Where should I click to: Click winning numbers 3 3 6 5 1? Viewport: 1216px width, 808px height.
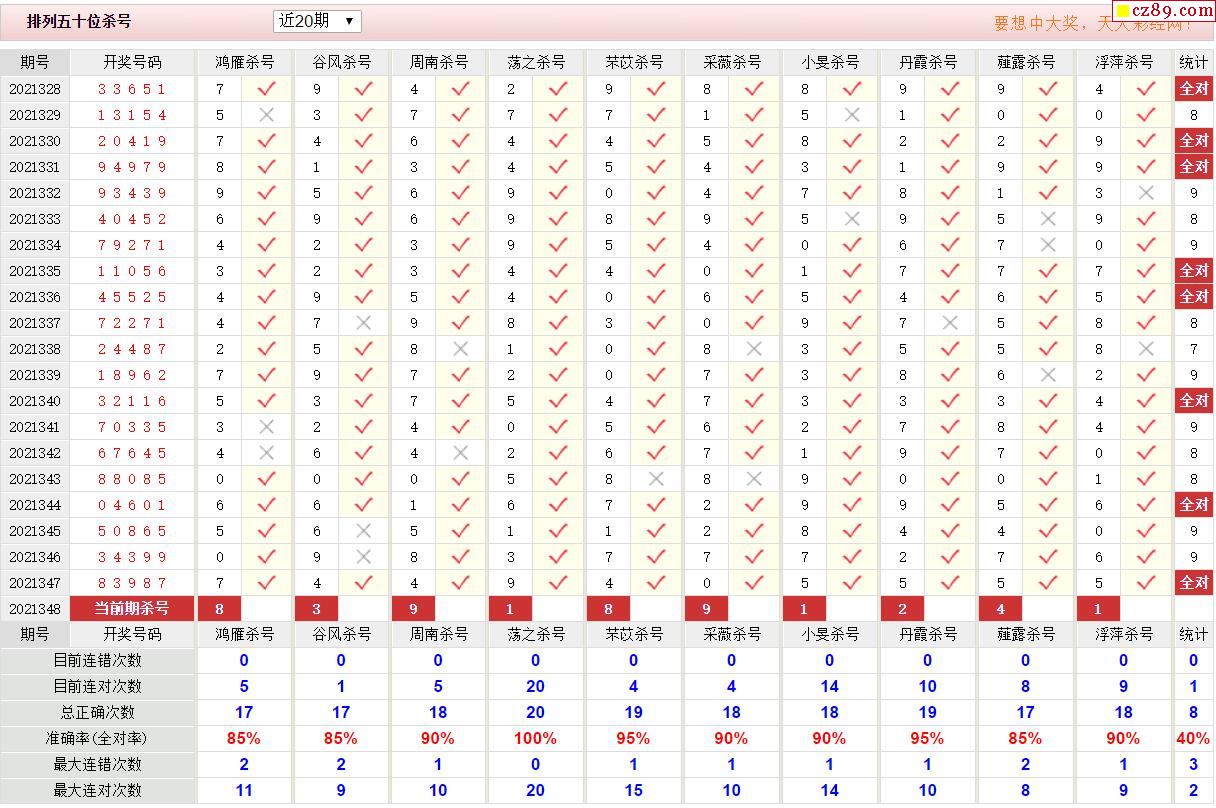(x=133, y=89)
